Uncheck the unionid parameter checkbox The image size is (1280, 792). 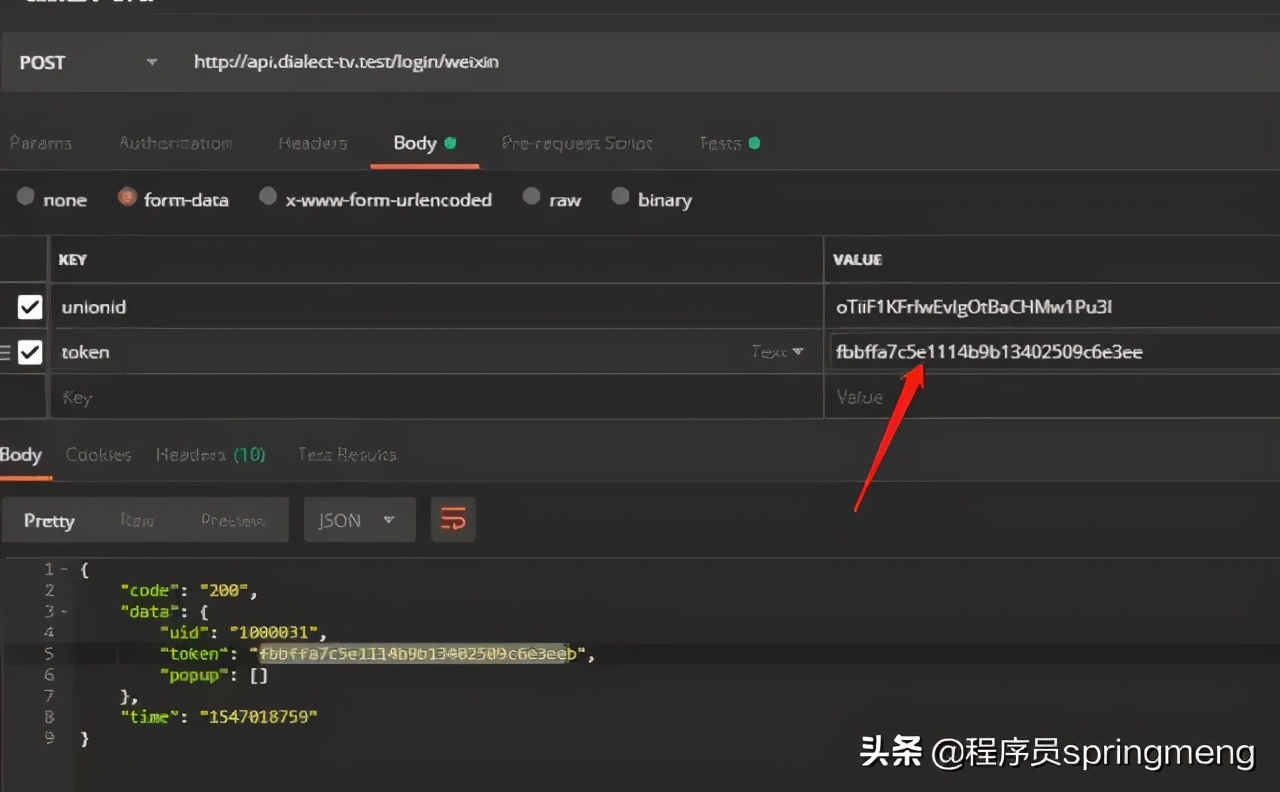pyautogui.click(x=30, y=307)
